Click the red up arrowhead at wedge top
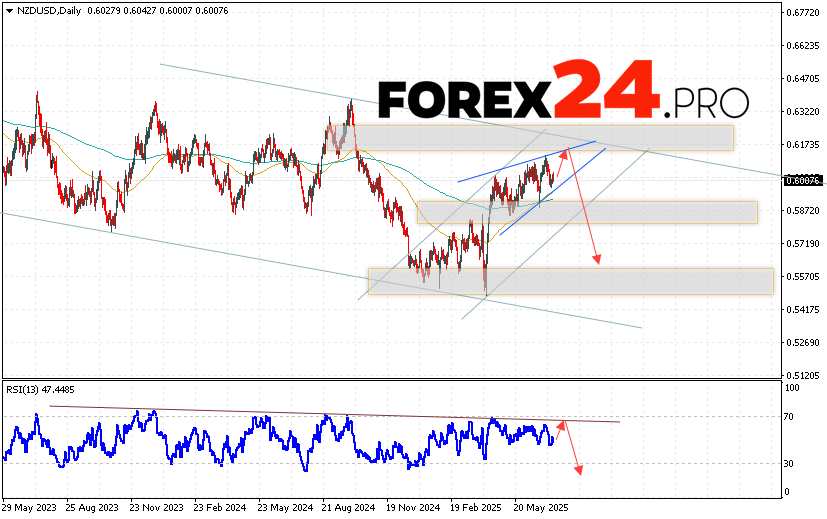Viewport: 827px width, 519px height. (567, 152)
